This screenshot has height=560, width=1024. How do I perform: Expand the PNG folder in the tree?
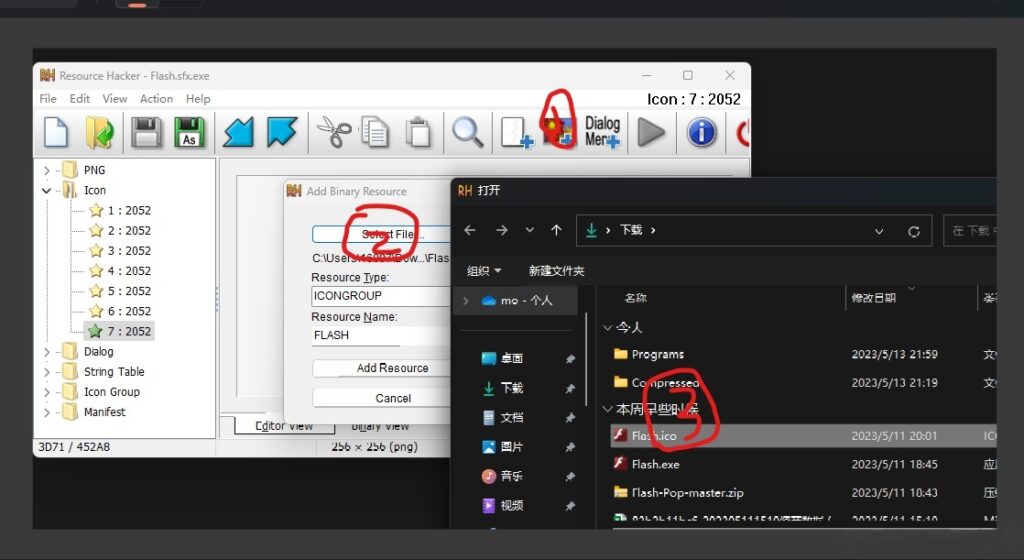(46, 170)
